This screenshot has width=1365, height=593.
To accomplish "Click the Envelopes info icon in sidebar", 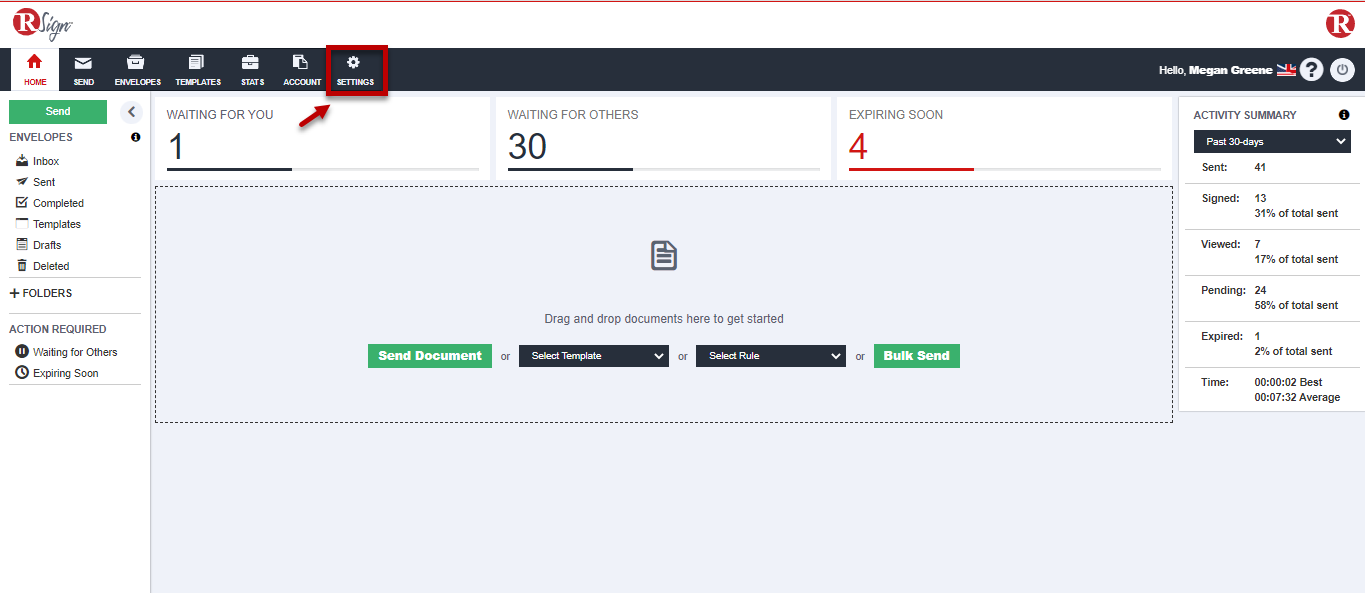I will pos(136,137).
